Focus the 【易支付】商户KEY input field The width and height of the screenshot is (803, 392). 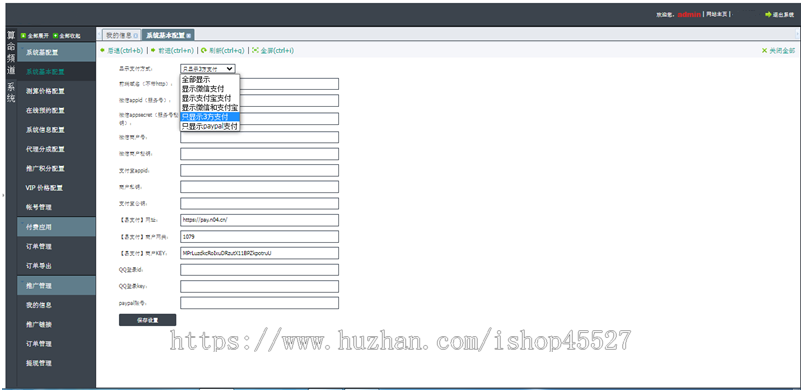coord(259,253)
